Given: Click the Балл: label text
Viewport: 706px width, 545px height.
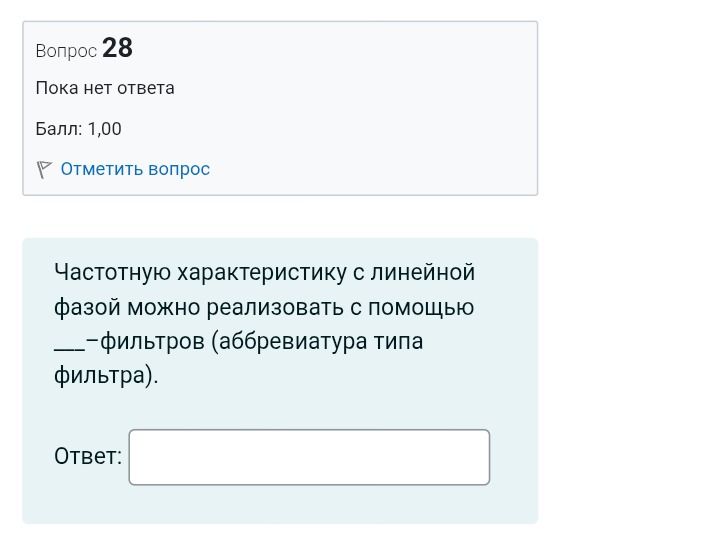Looking at the screenshot, I should (59, 129).
